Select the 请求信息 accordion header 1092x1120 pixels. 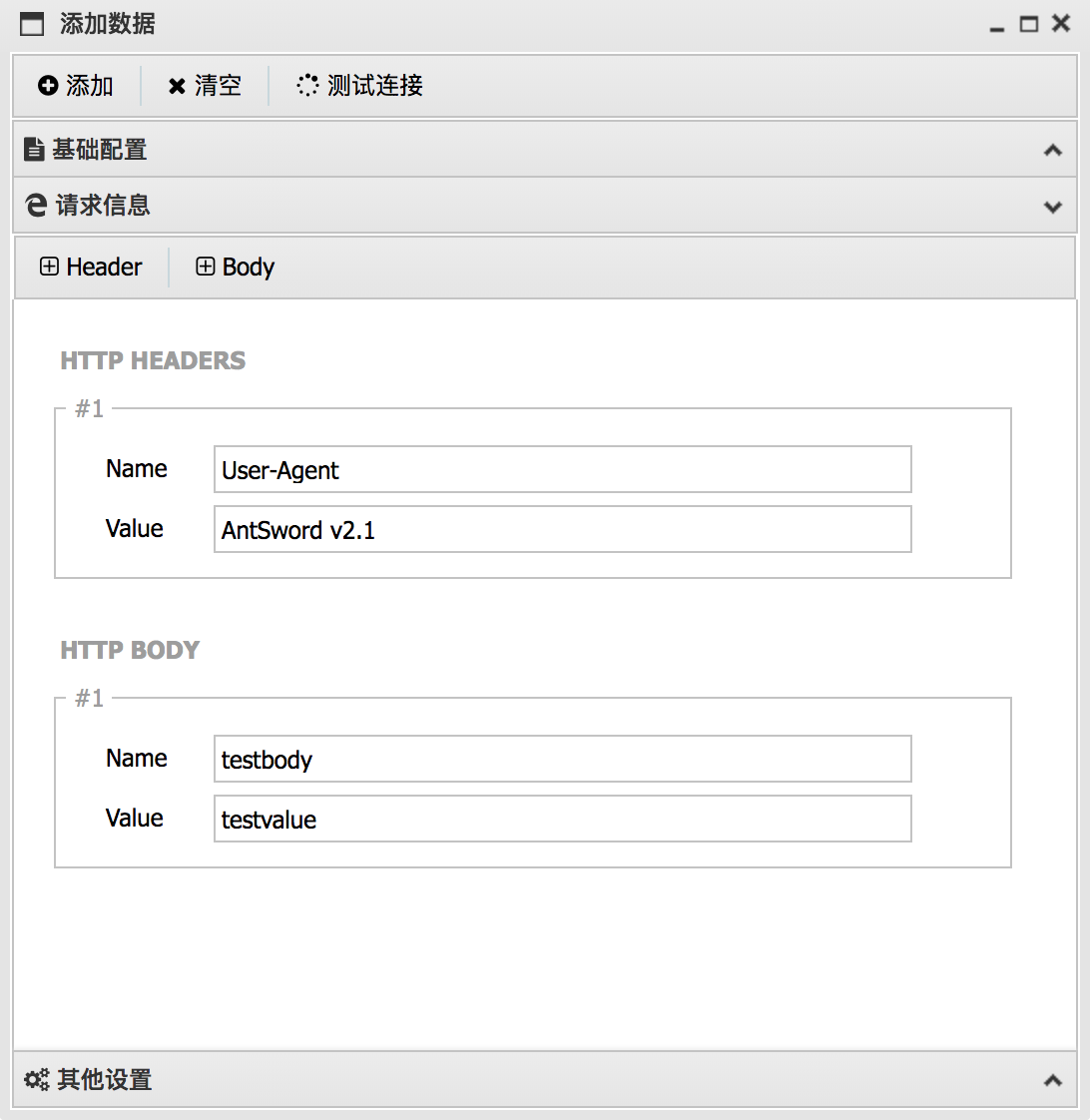(545, 206)
